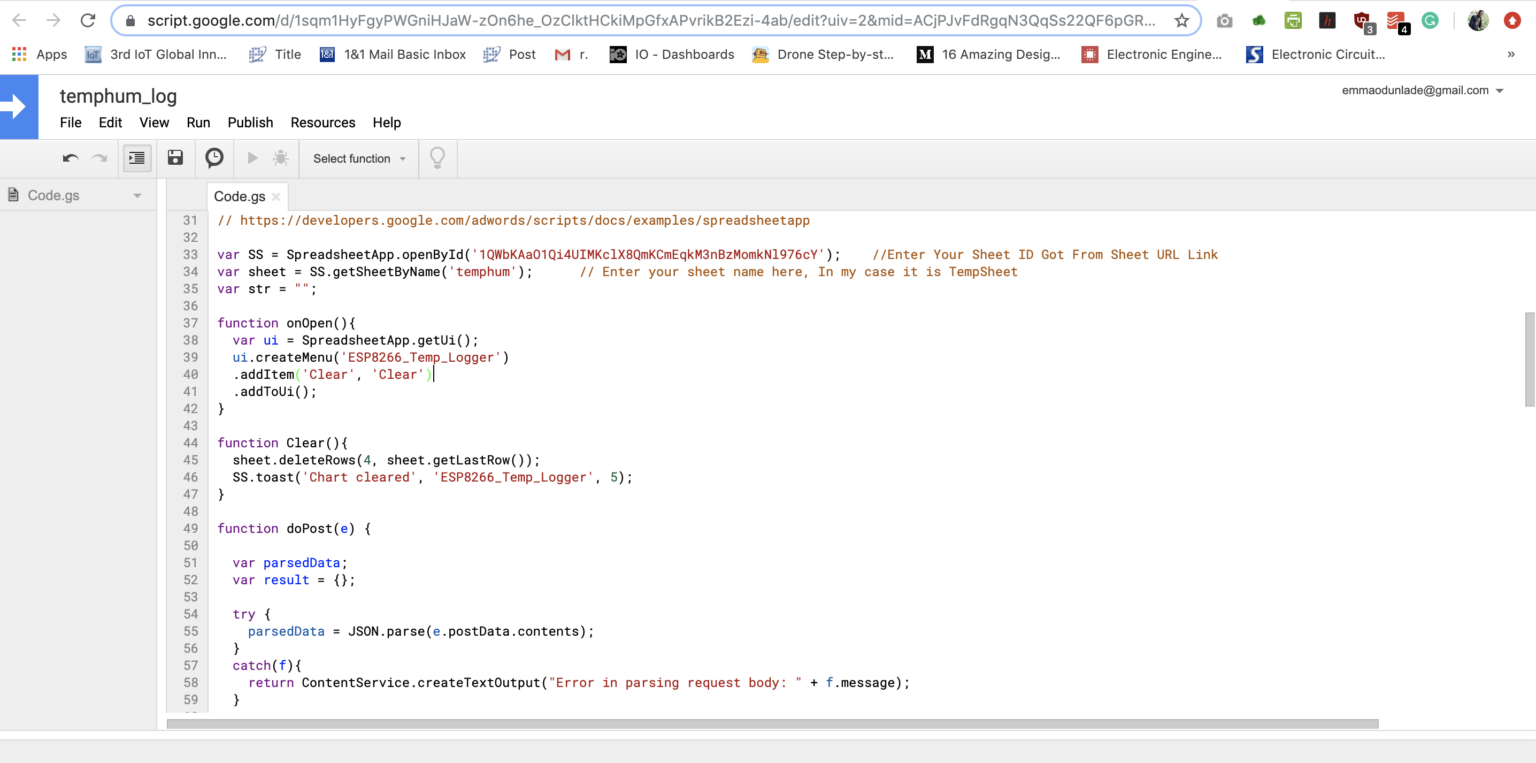
Task: Open the IO - Dashboards bookmark
Action: pos(672,54)
